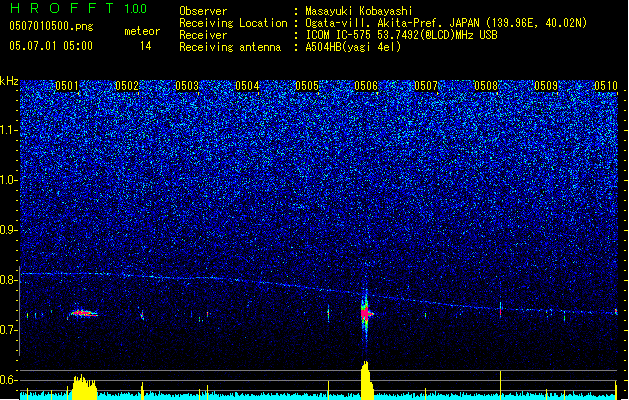Click the 0.9 kHz axis label
Screen dimensions: 629x400
coord(9,230)
